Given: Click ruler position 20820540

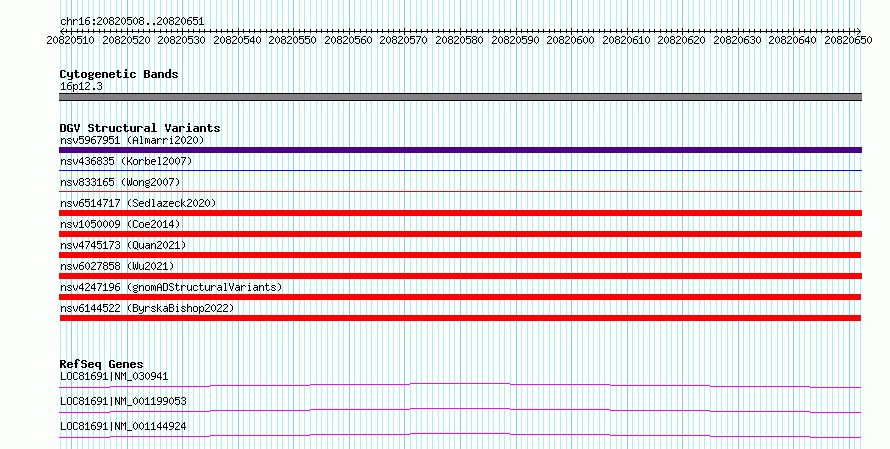Looking at the screenshot, I should (x=237, y=40).
